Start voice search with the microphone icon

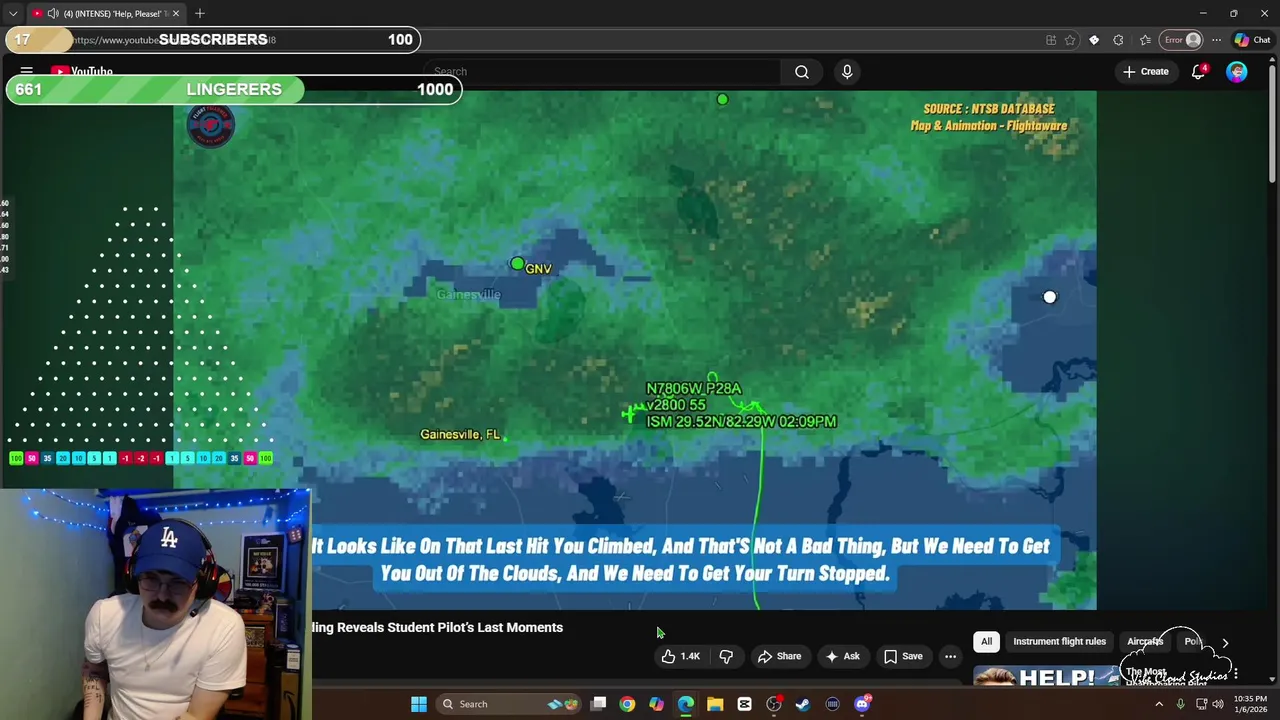click(847, 72)
